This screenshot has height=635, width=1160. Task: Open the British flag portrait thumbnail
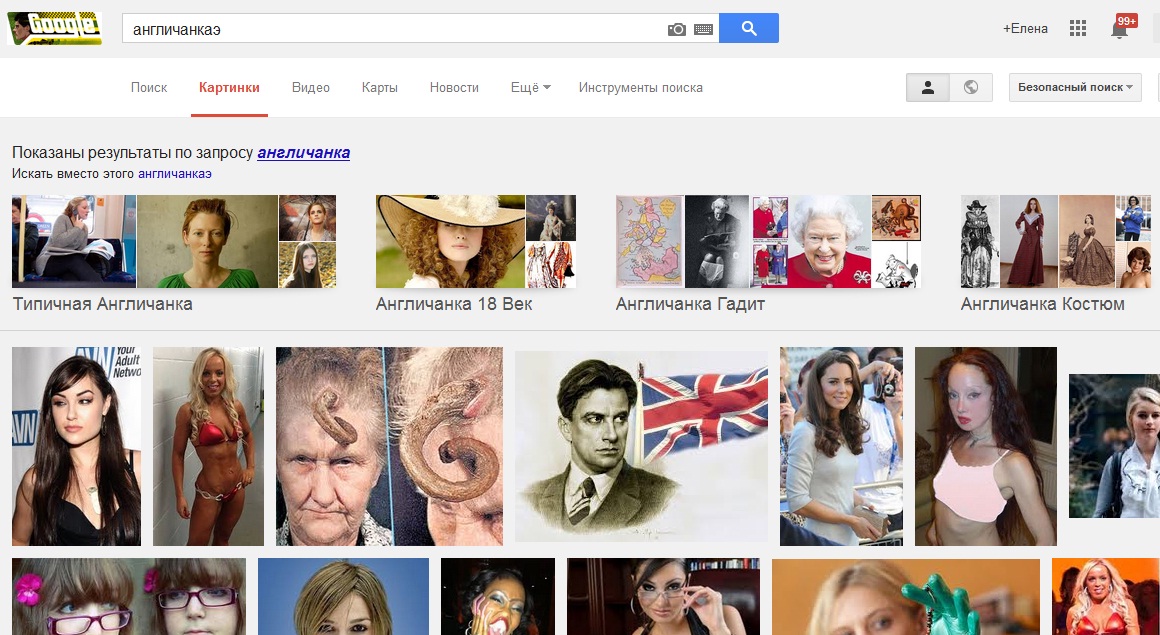click(641, 446)
